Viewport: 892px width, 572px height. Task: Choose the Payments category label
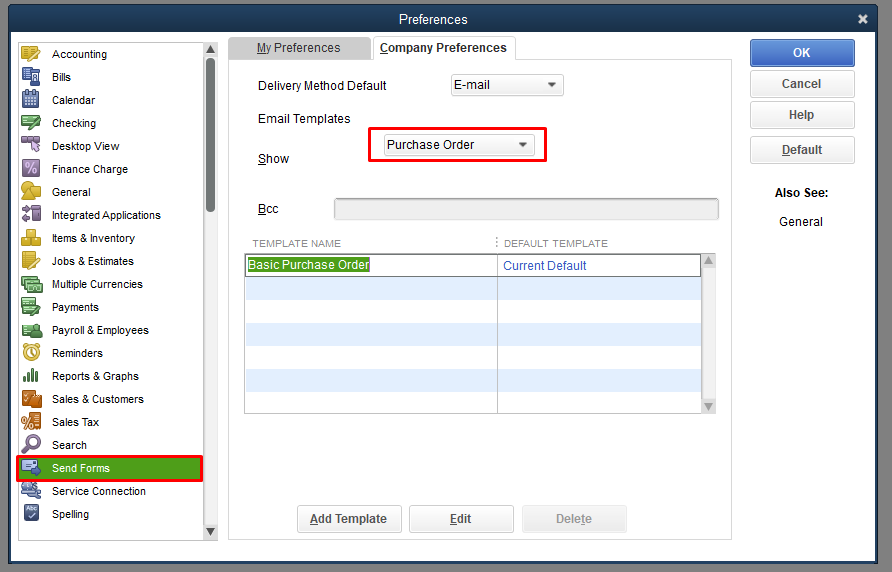(x=75, y=307)
